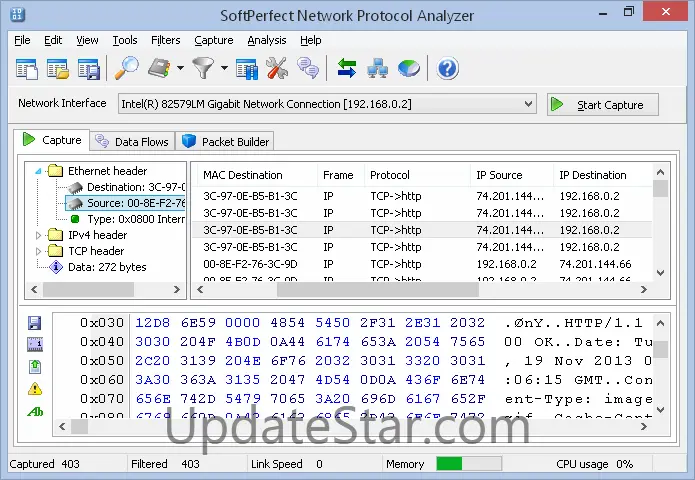
Task: Click the SoftPerfect app icon in title bar
Action: (17, 14)
